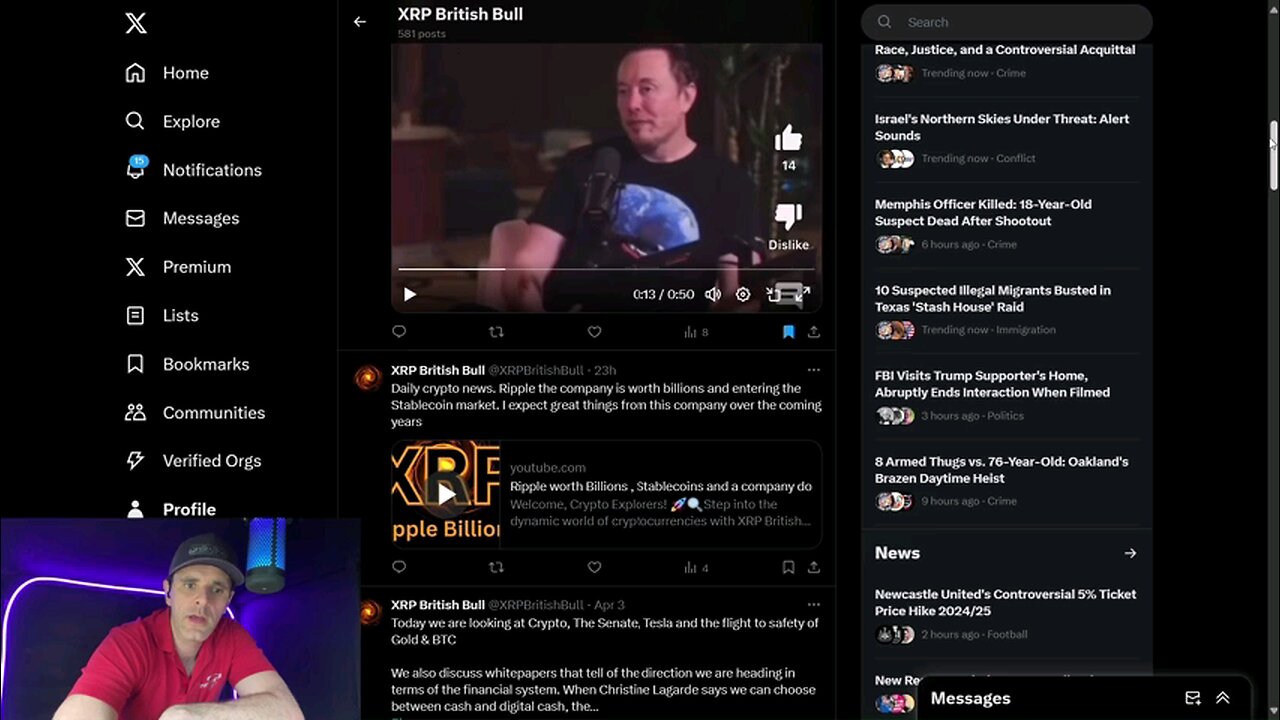The height and width of the screenshot is (720, 1280).
Task: Share the Daily crypto news post
Action: point(814,567)
